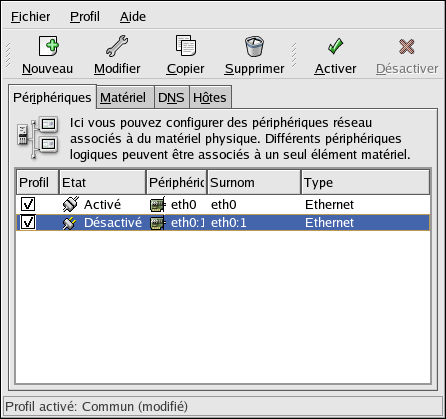The image size is (446, 419).
Task: Sort by the Type column header
Action: [x=365, y=182]
